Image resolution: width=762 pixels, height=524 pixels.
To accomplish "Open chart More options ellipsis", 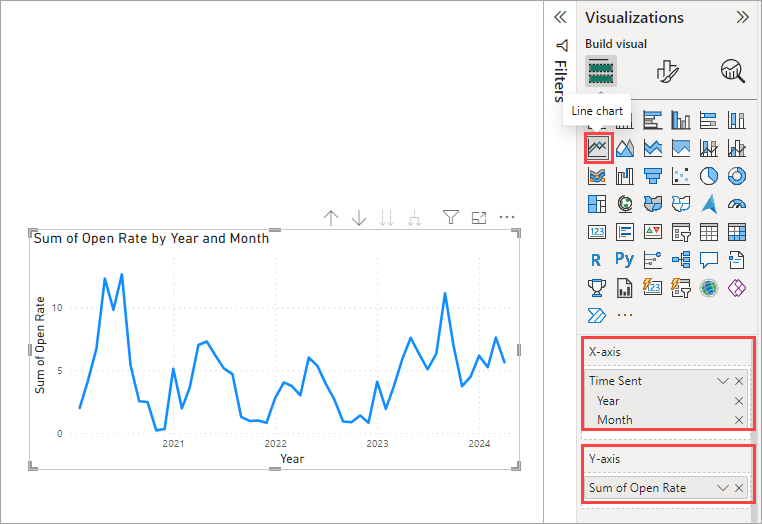I will [x=507, y=217].
